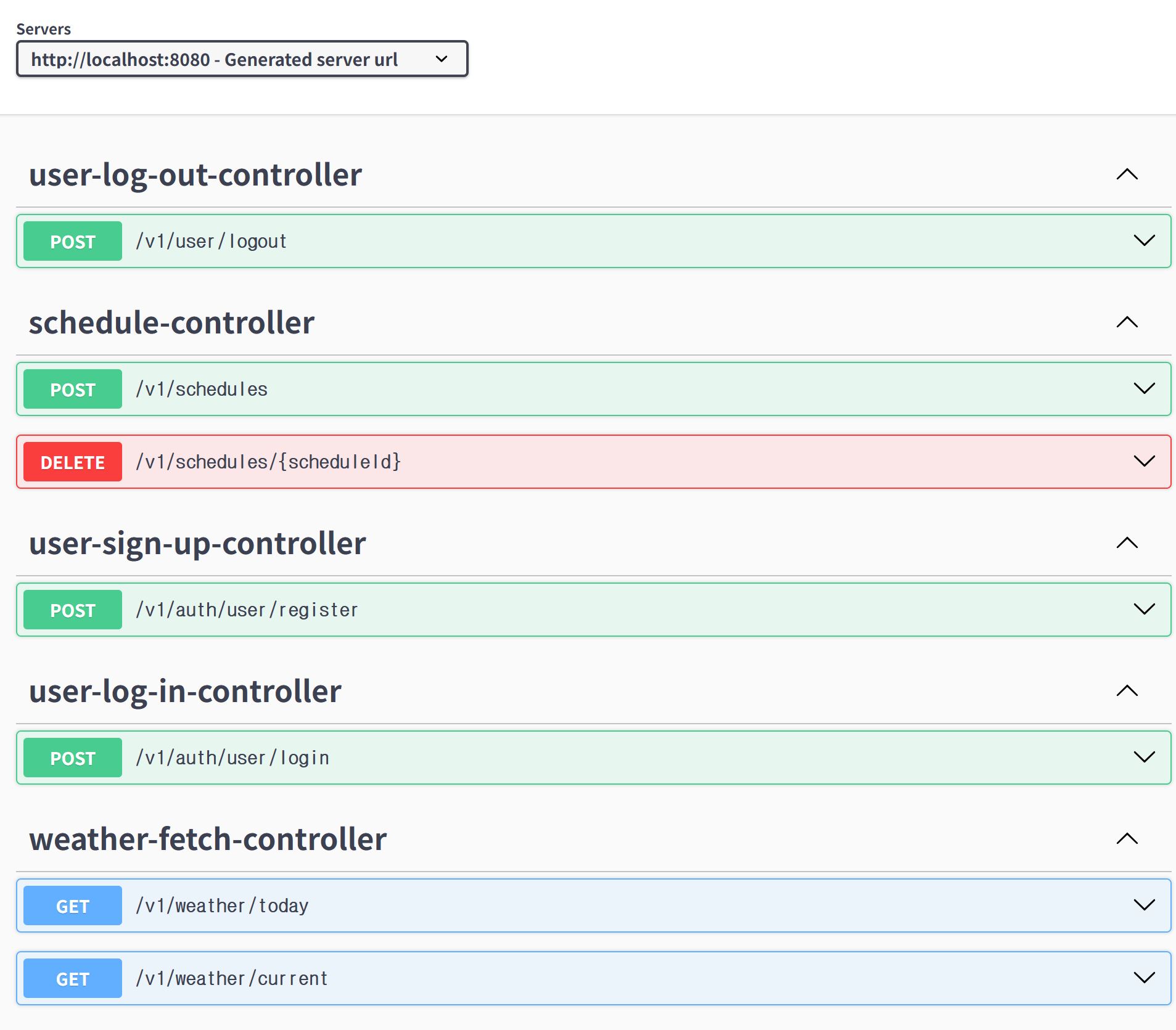Open the /v1/schedules/{scheduleId} path
Screen dimensions: 1176x1030
click(268, 462)
